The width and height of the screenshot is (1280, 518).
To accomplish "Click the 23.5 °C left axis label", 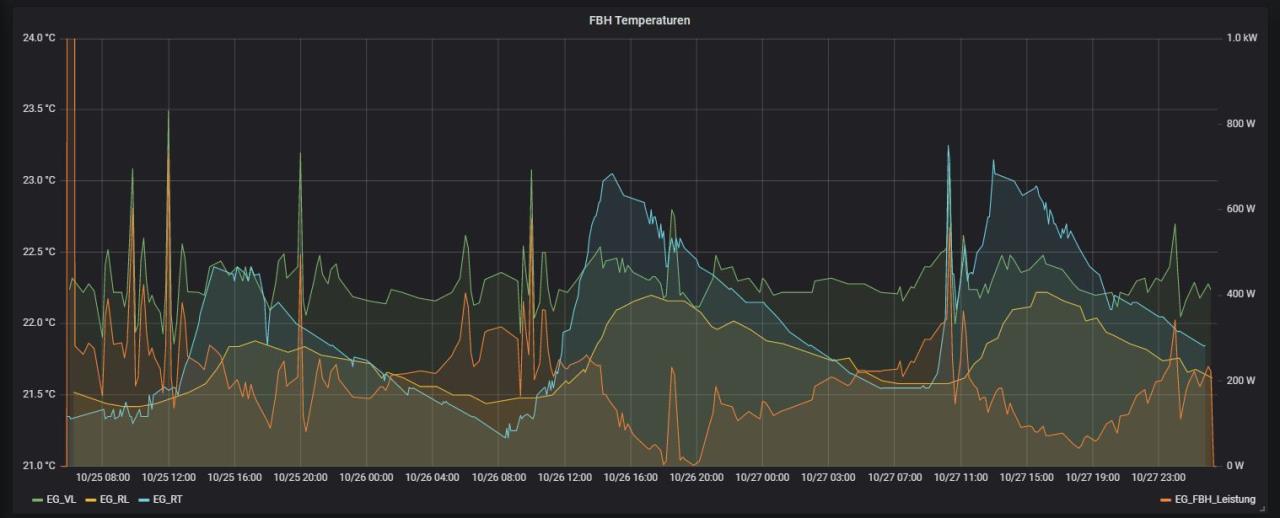I will pyautogui.click(x=38, y=109).
